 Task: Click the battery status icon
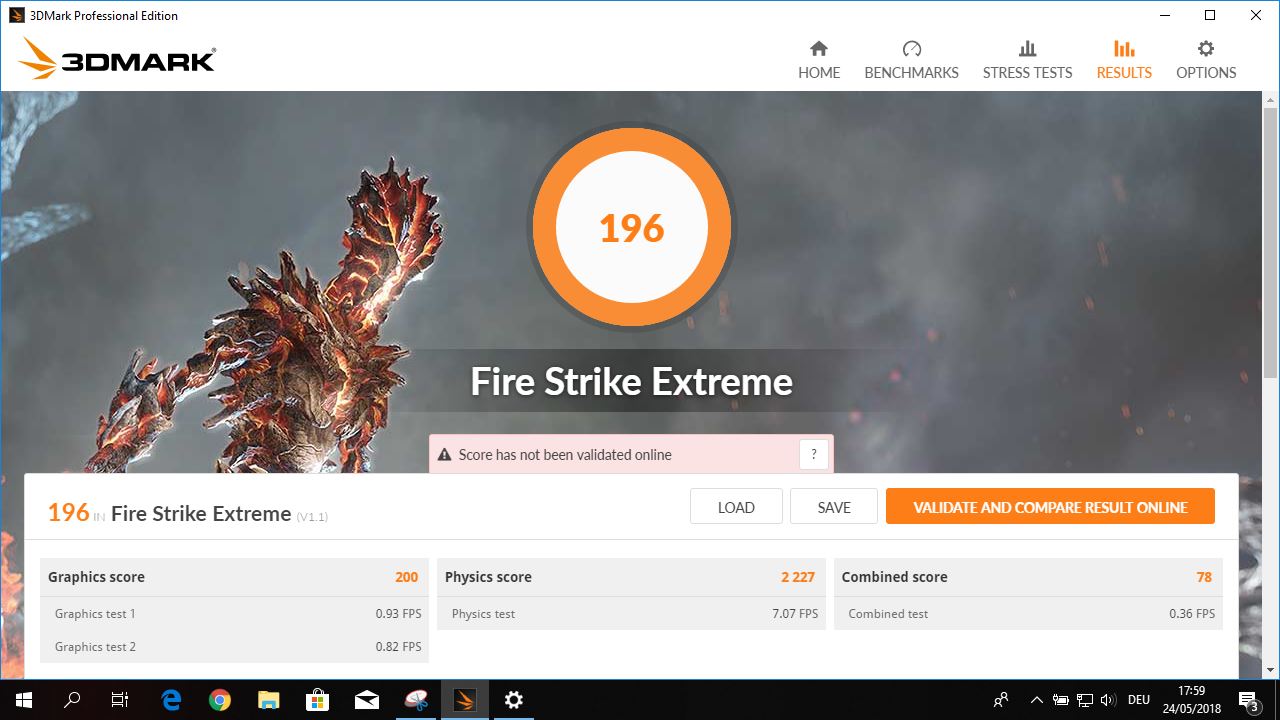[1061, 700]
